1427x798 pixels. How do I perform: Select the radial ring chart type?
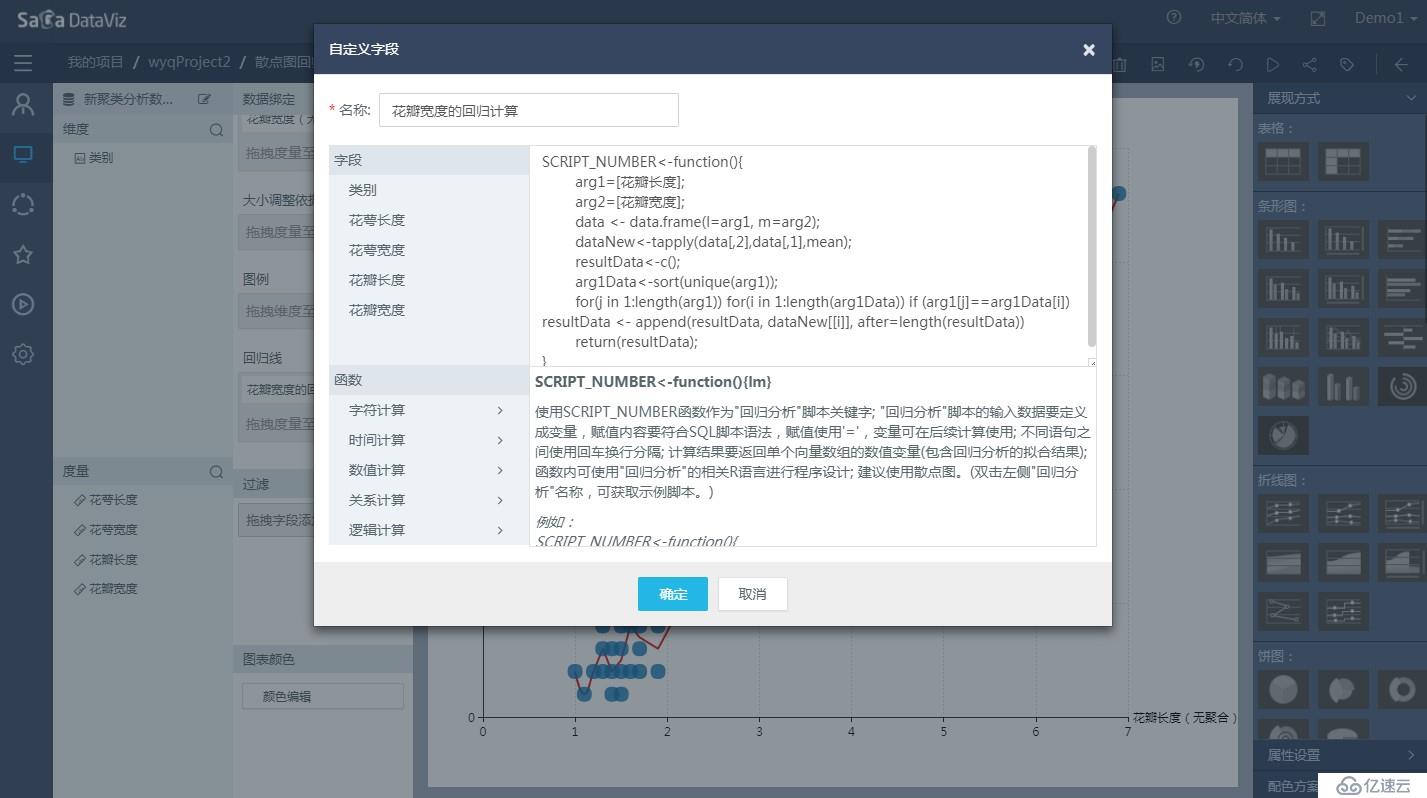pos(1402,386)
